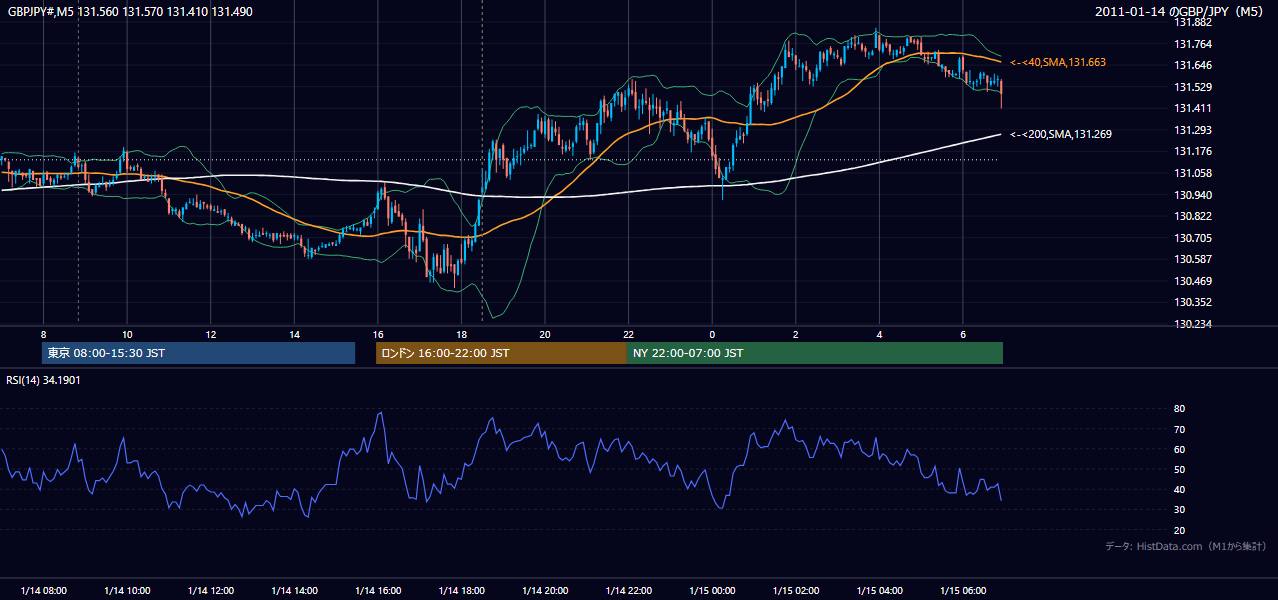Click the RSI(14) 34.1901 indicator label

tap(44, 380)
